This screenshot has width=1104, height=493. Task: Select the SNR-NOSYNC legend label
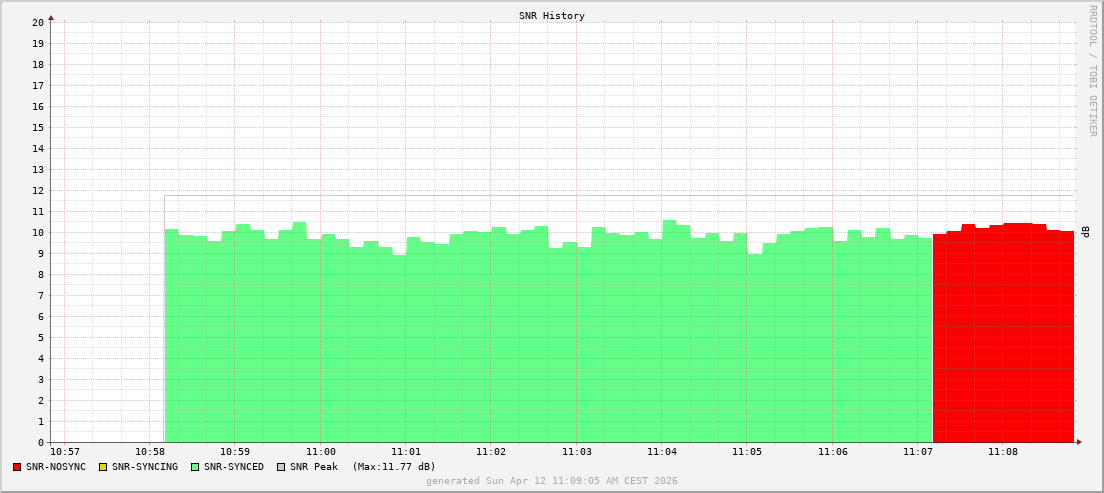[56, 467]
